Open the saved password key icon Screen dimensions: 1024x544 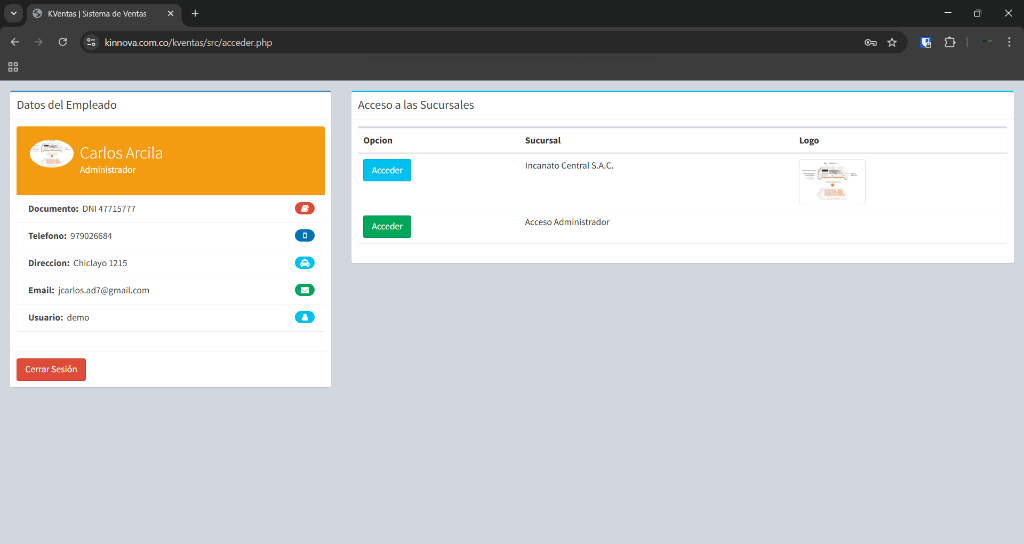tap(871, 42)
